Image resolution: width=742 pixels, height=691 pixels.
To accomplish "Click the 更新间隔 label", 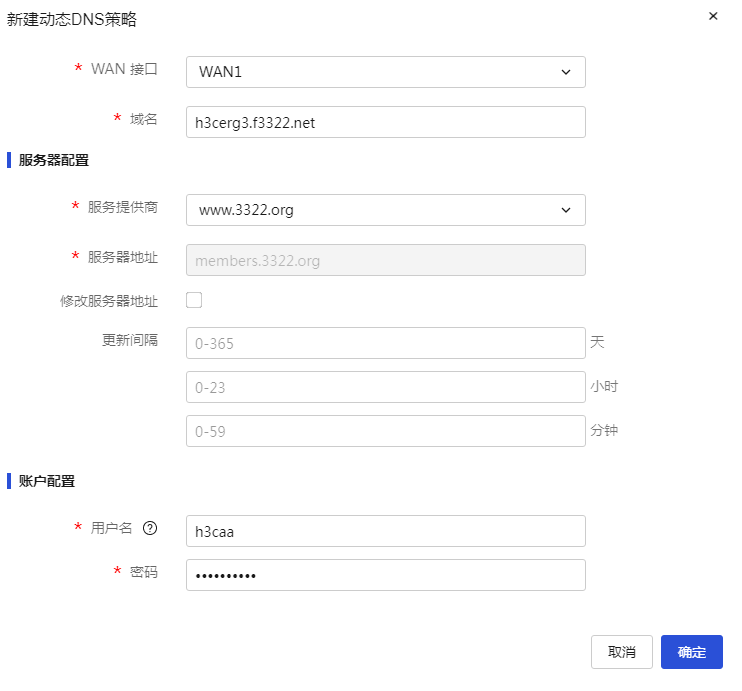I will (x=130, y=340).
